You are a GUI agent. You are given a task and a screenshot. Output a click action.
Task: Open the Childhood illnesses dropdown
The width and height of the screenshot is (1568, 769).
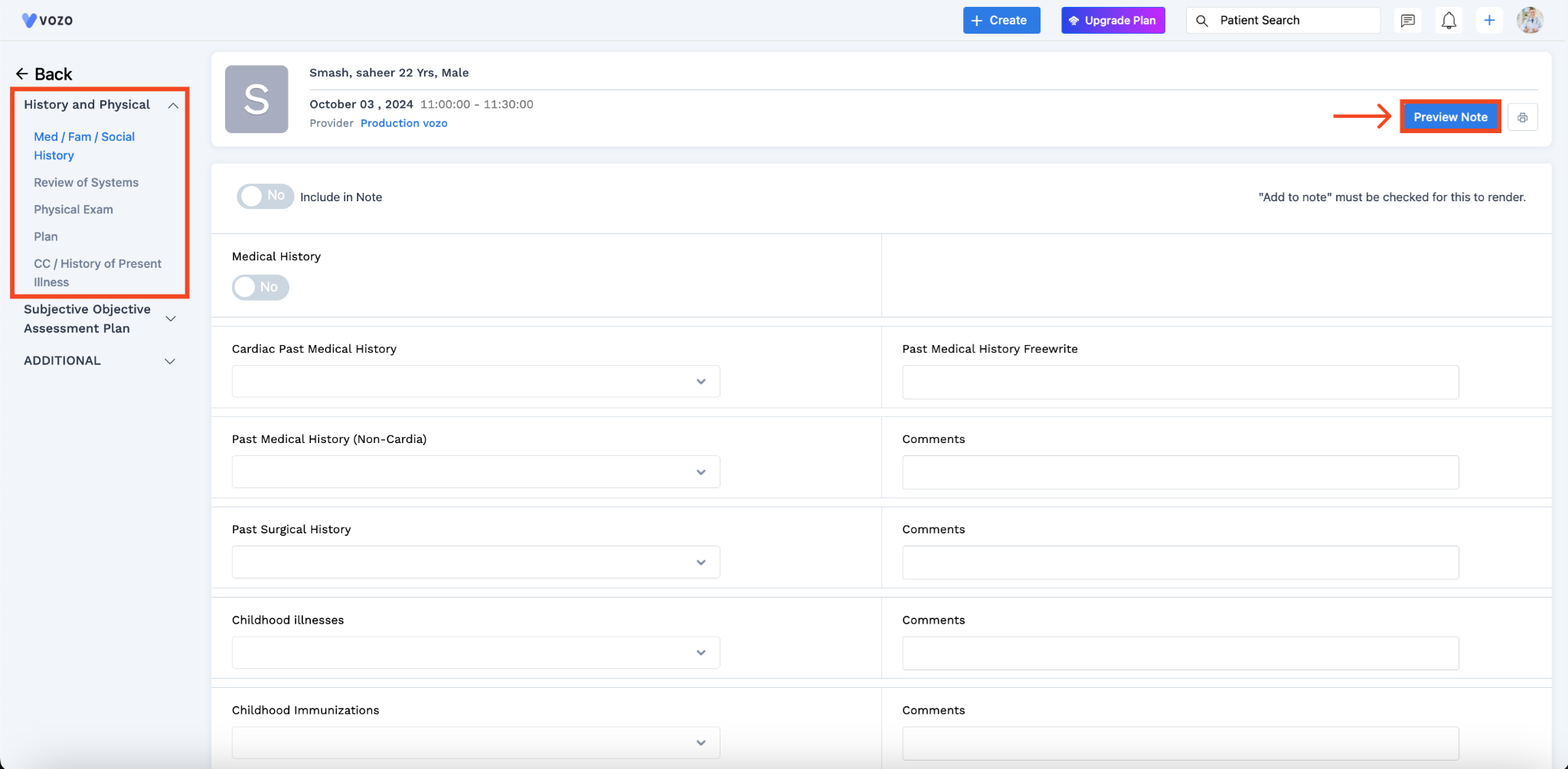[475, 653]
